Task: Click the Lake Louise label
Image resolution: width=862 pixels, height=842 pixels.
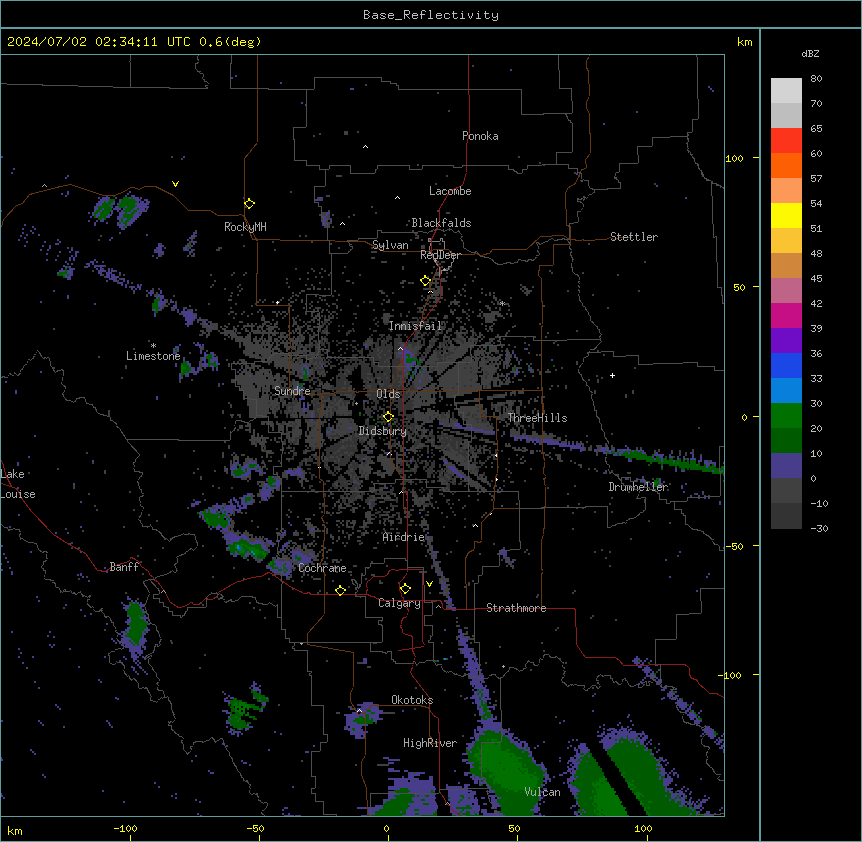Action: pyautogui.click(x=18, y=484)
